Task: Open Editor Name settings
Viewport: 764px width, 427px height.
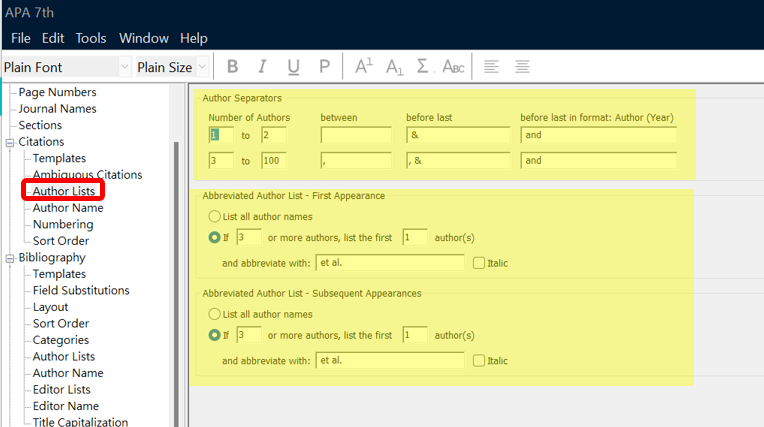Action: coord(66,406)
